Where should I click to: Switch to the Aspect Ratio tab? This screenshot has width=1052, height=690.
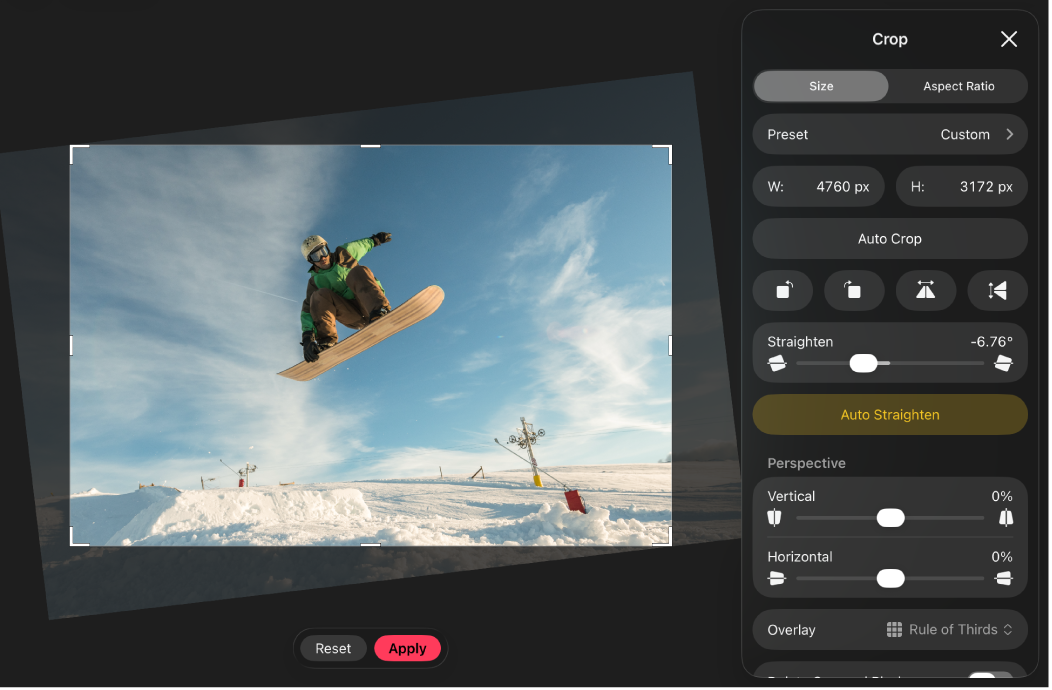[958, 86]
